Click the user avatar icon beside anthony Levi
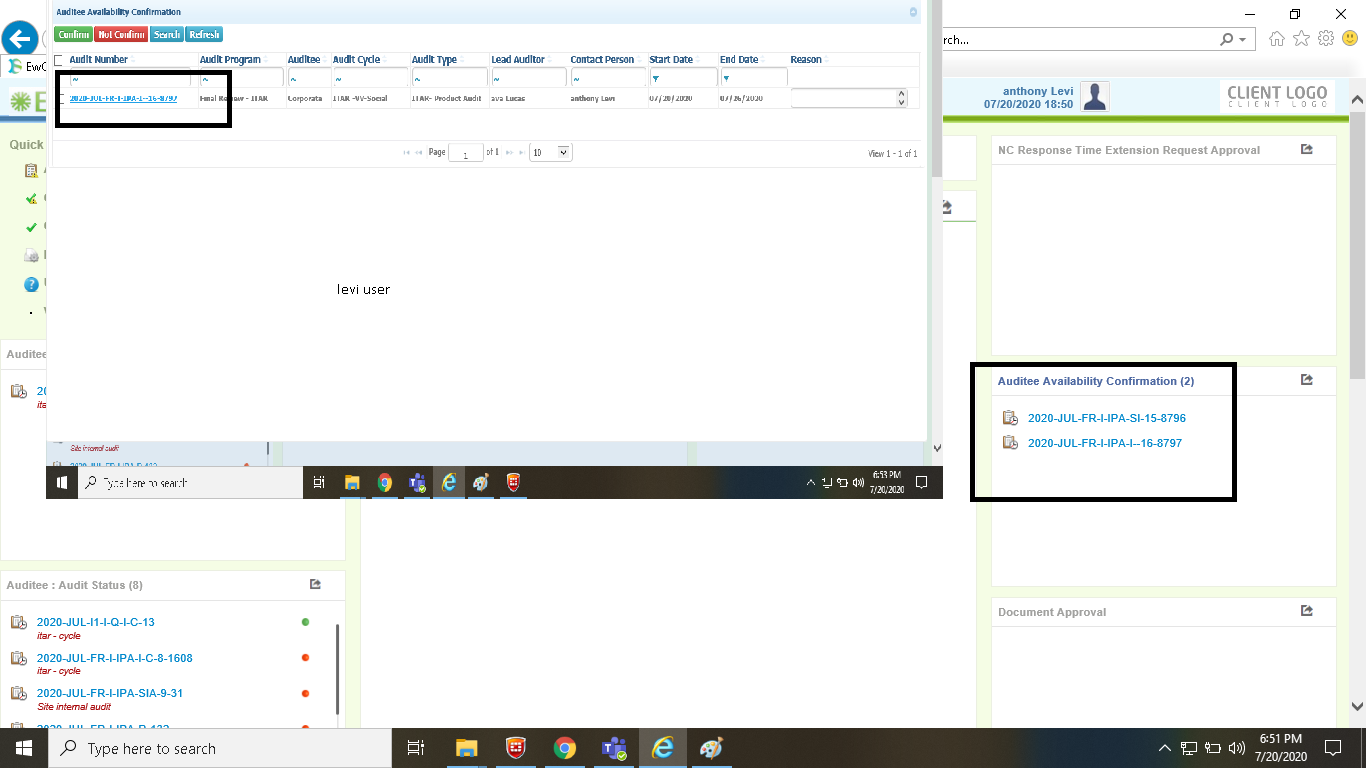Image resolution: width=1366 pixels, height=768 pixels. coord(1096,97)
